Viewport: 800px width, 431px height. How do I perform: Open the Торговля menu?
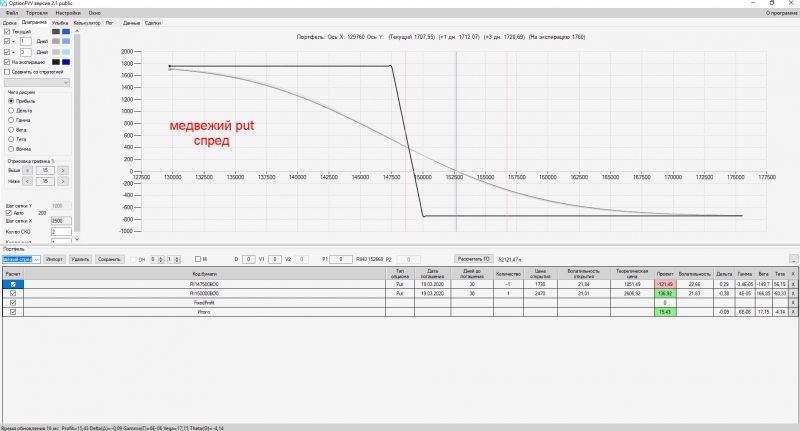click(x=37, y=13)
